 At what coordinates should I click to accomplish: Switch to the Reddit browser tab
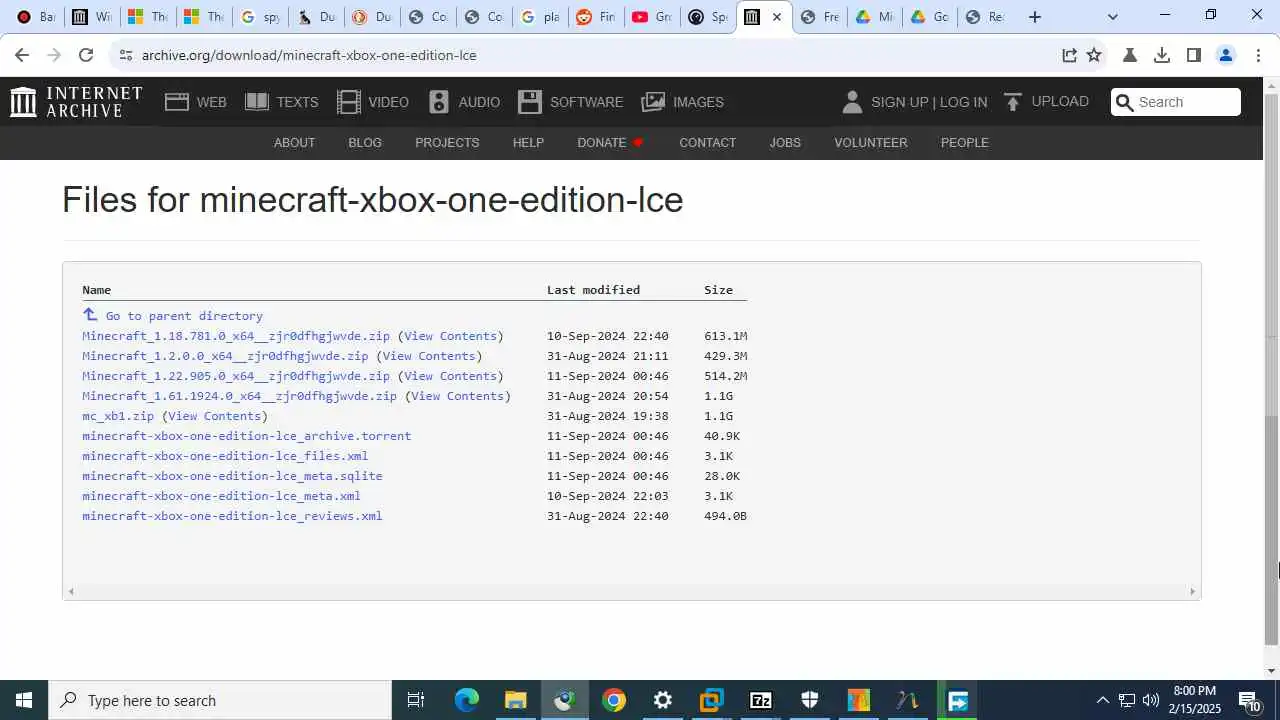[596, 17]
